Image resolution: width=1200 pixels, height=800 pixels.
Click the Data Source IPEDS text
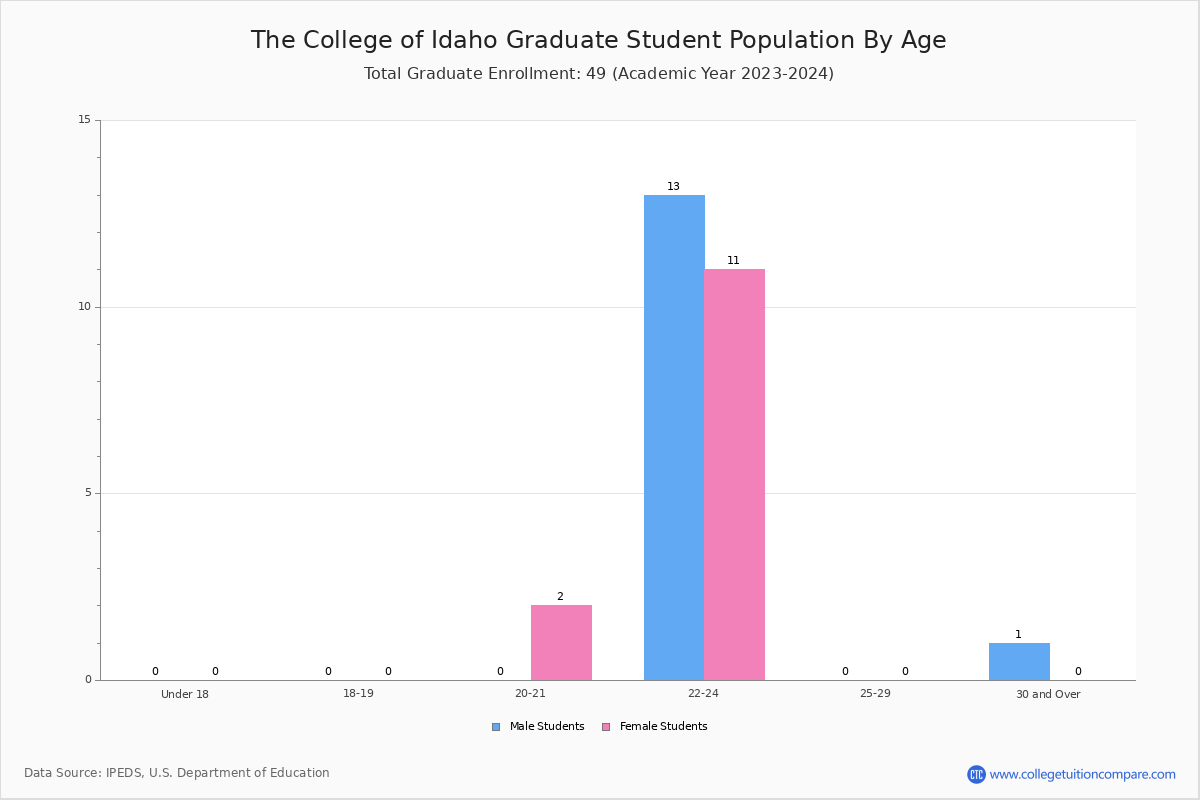177,773
